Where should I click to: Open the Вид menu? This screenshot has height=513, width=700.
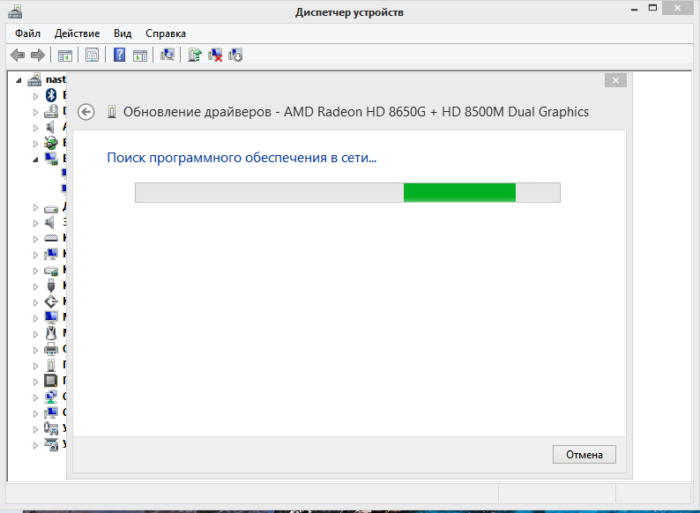tap(122, 33)
